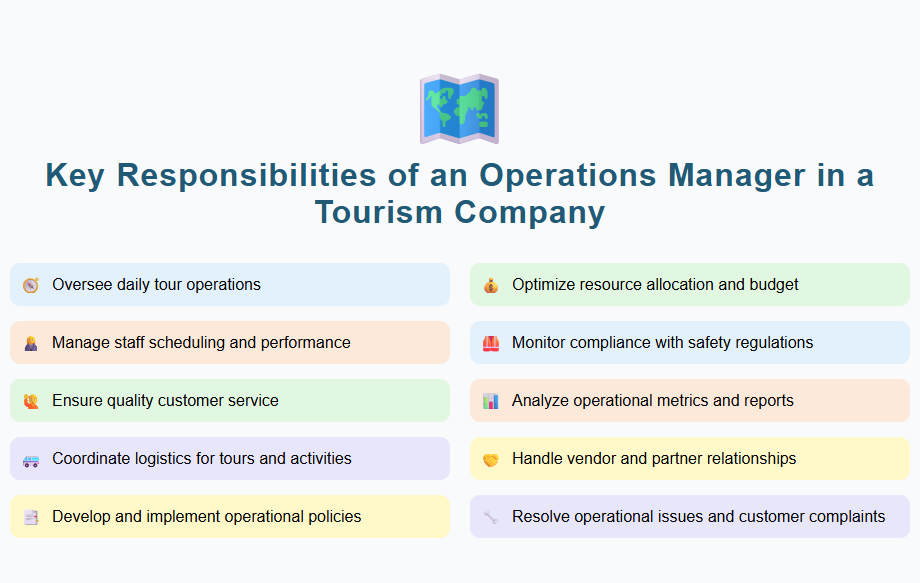
Task: Select 'Manage staff scheduling and performance'
Action: [x=229, y=342]
